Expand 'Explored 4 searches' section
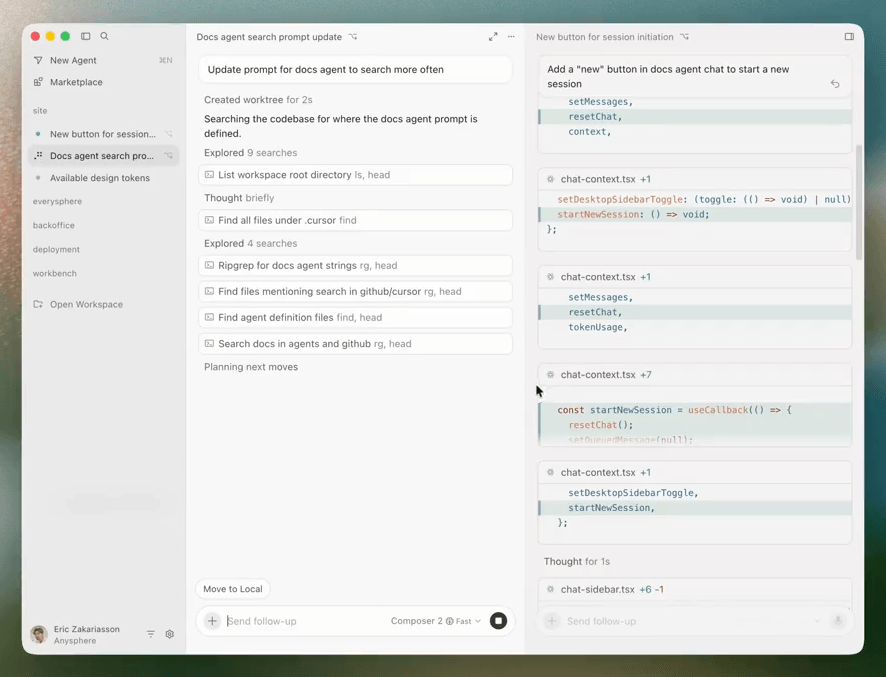The width and height of the screenshot is (886, 677). [x=250, y=243]
